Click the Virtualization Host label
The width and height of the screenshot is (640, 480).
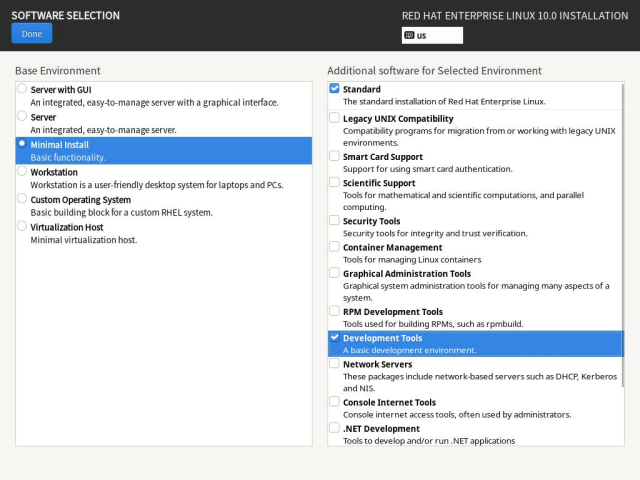(x=67, y=227)
